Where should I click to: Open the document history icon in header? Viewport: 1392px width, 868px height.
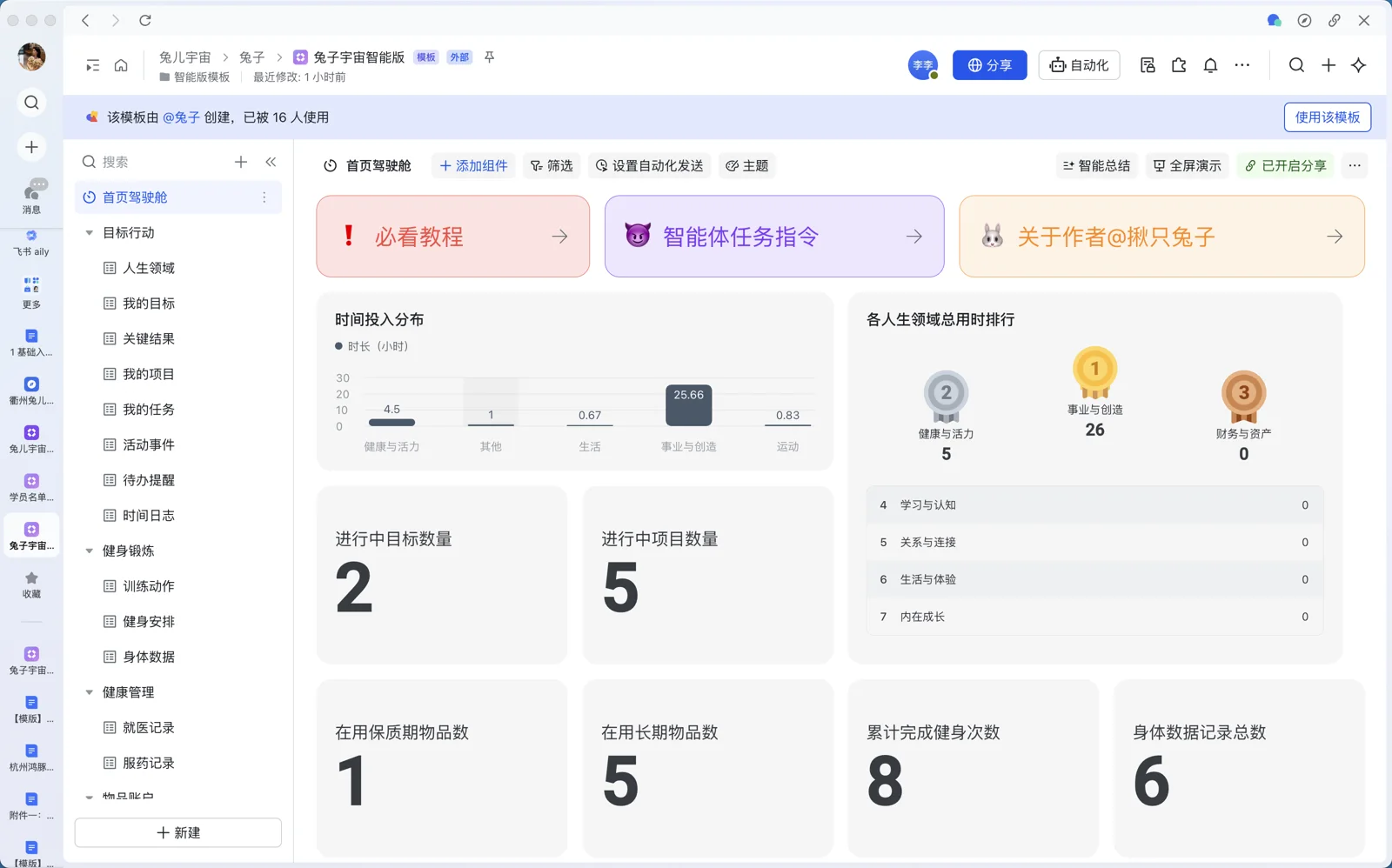coord(1148,65)
